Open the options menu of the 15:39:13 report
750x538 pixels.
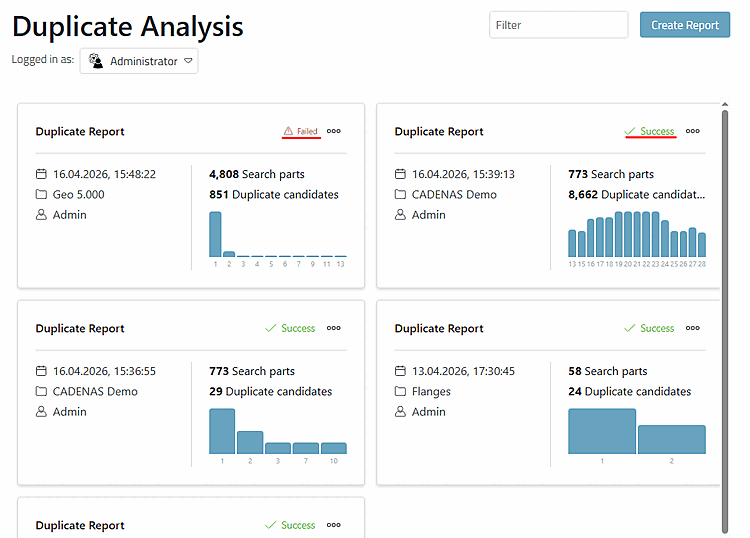(x=693, y=131)
